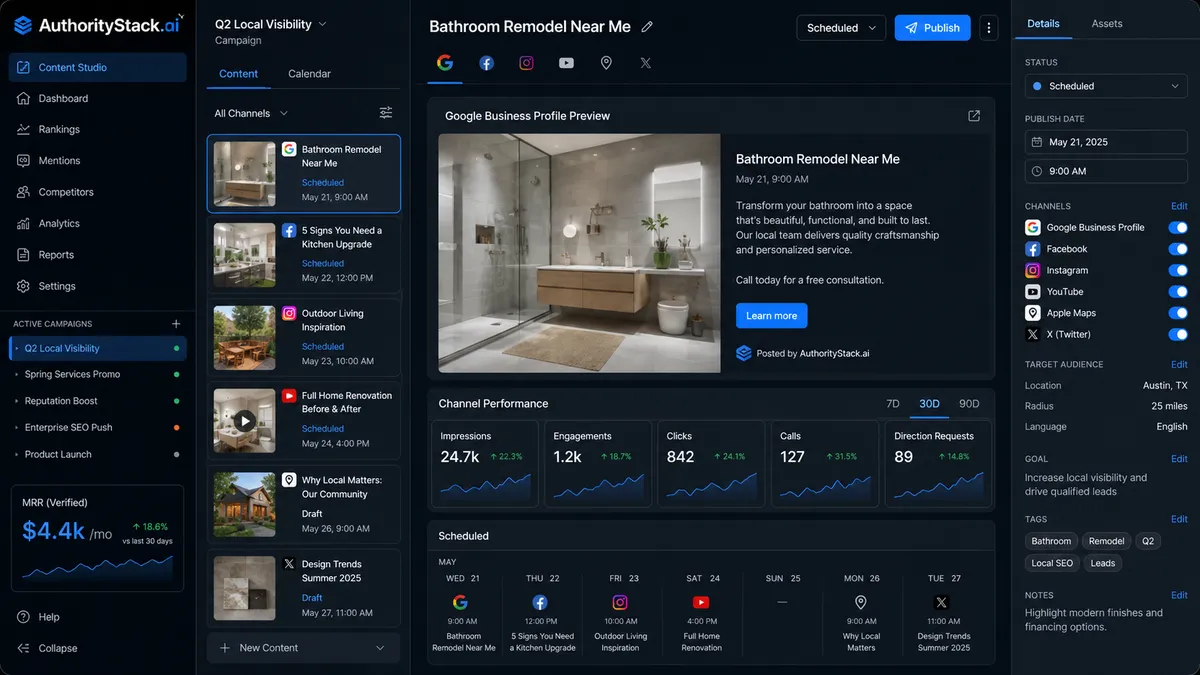The height and width of the screenshot is (675, 1200).
Task: Open the Full Home Renovation video thumbnail
Action: pyautogui.click(x=245, y=420)
